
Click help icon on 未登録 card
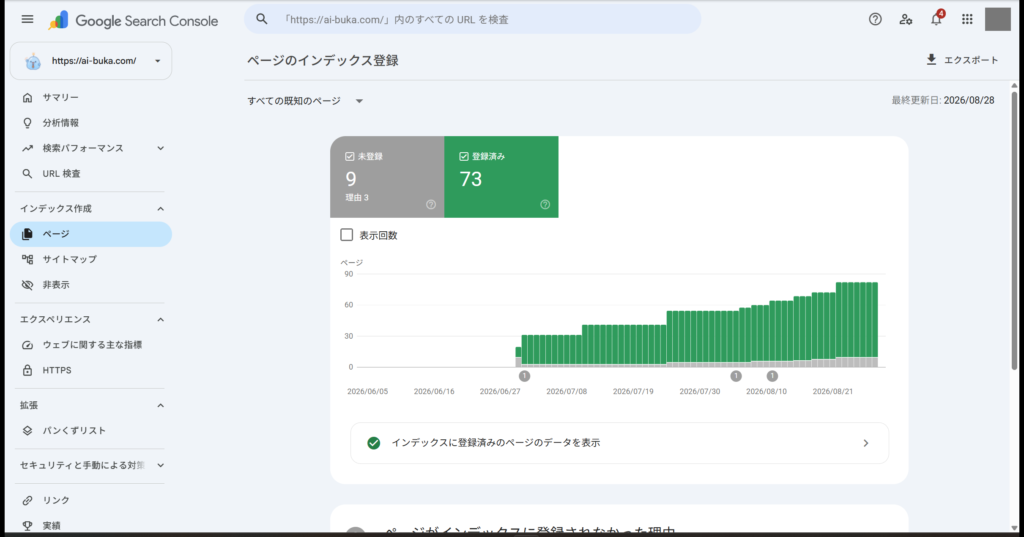(x=431, y=204)
